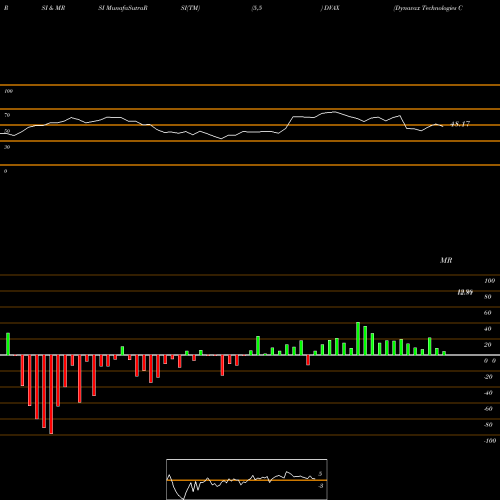Click the Dynavax Technologies title text
The image size is (500, 500).
(x=428, y=8)
